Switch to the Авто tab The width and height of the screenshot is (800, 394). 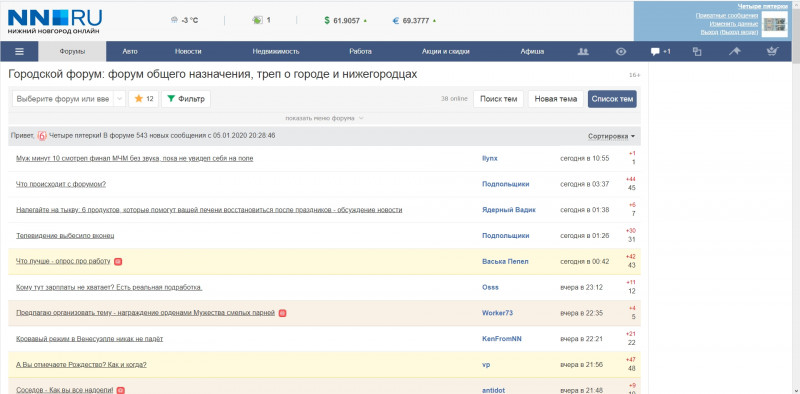point(130,52)
